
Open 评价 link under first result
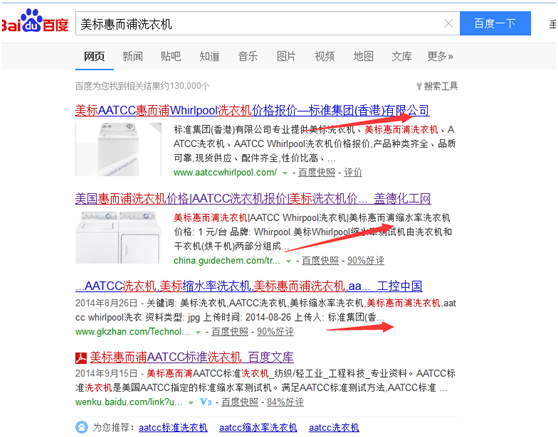pos(353,173)
